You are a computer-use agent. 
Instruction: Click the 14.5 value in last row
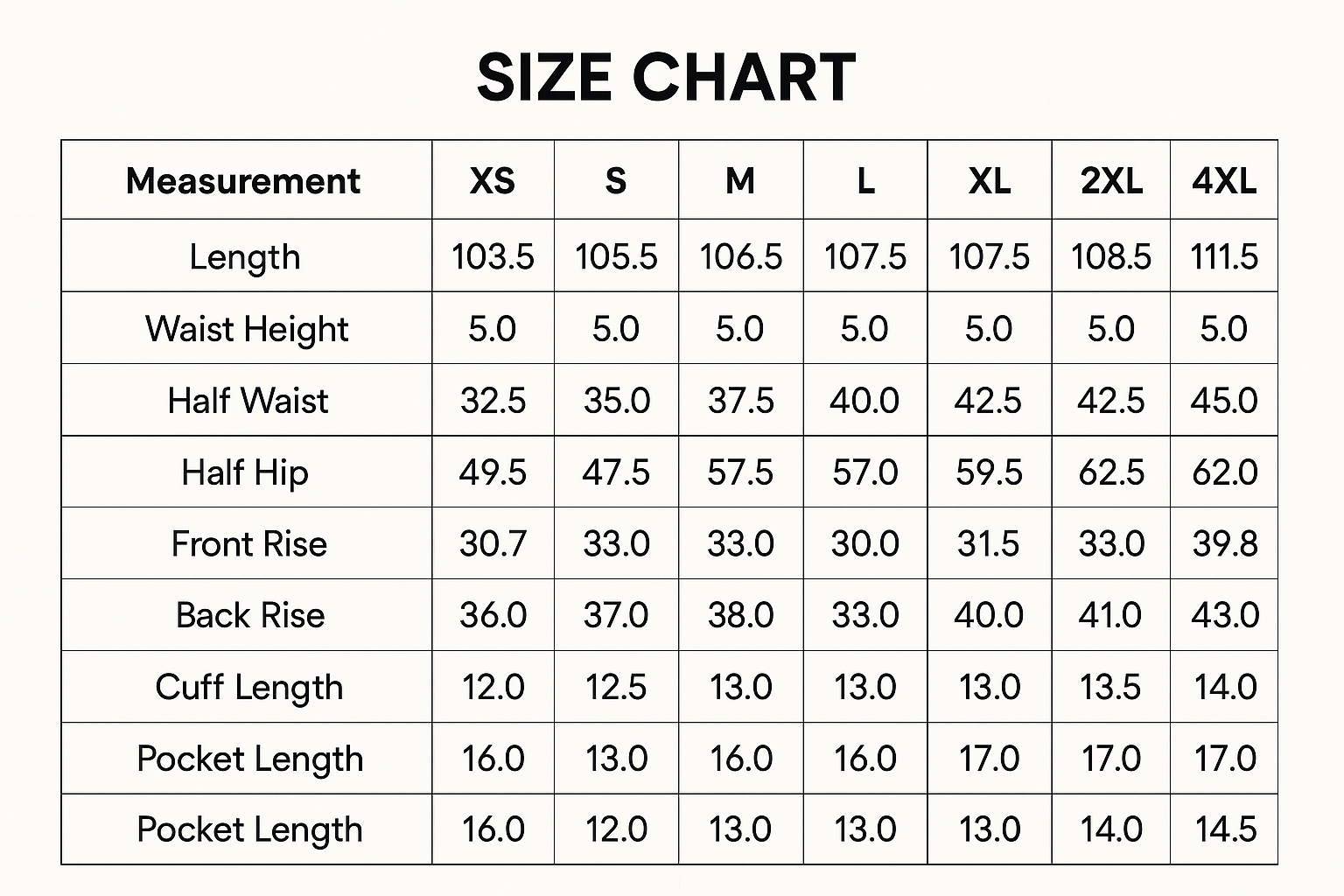click(x=1225, y=829)
